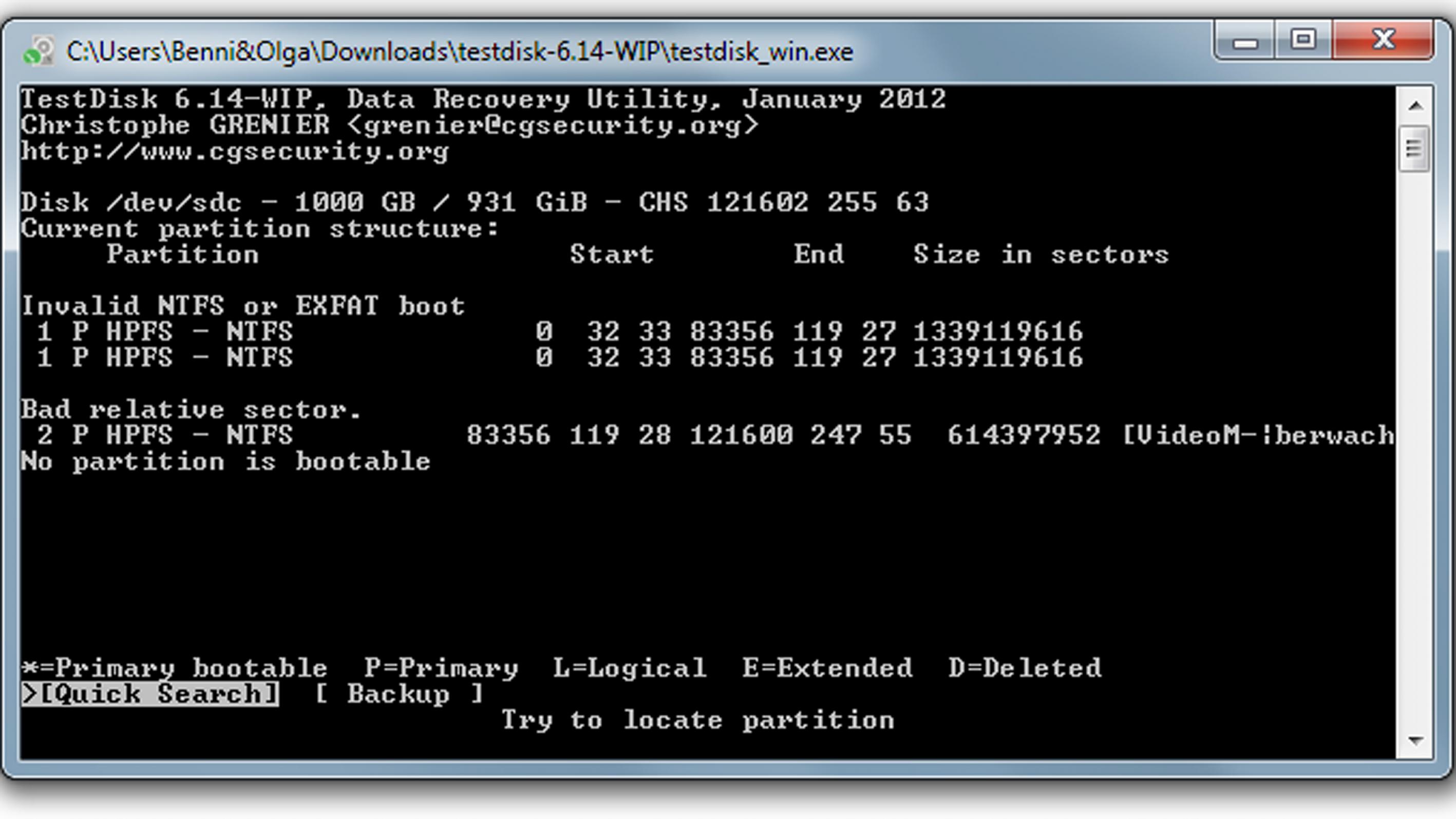Click the 'Try to locate partition' hint text
The height and width of the screenshot is (819, 1456).
pos(697,720)
